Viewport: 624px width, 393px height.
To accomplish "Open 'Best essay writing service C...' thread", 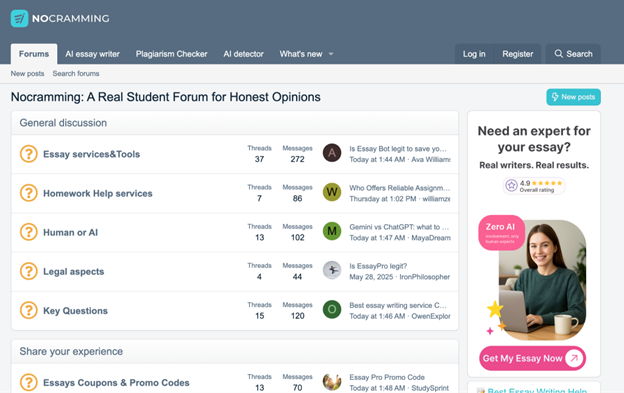I will pos(398,305).
